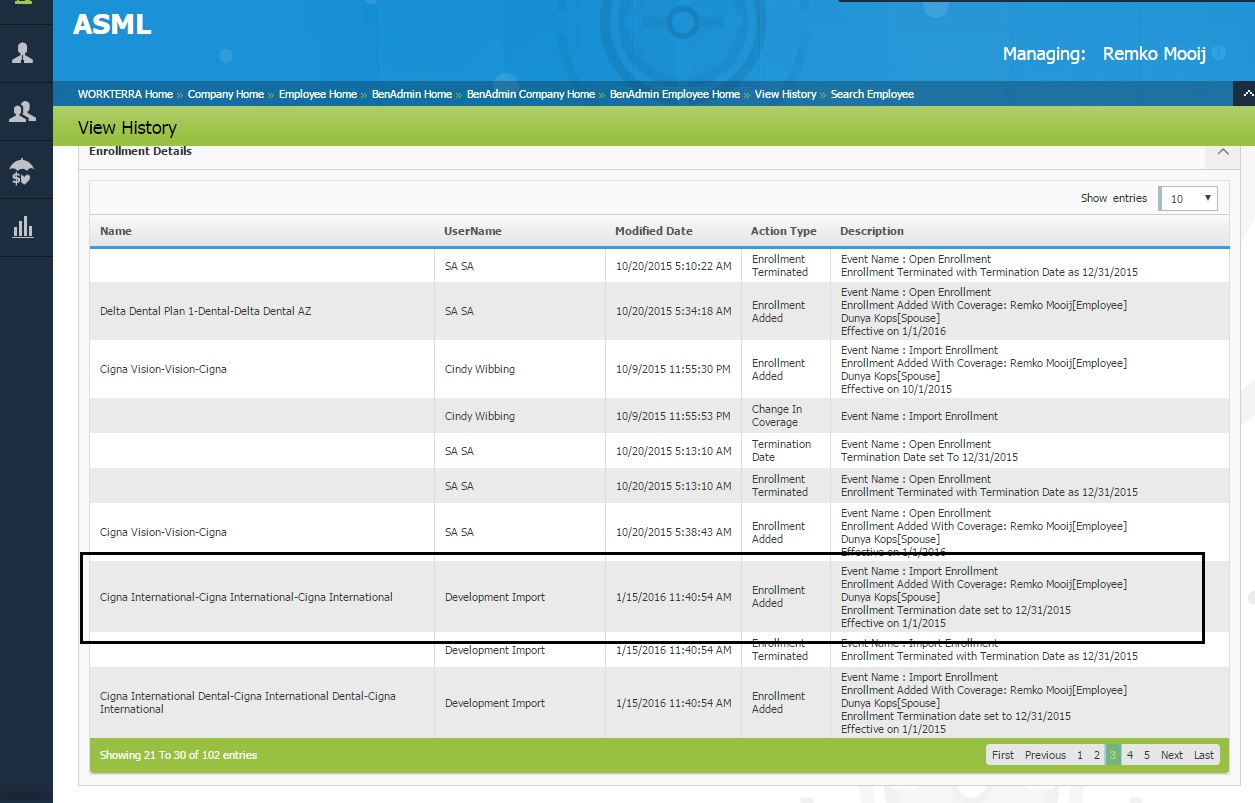Go to WORKTERRA Home in the breadcrumb
This screenshot has height=803, width=1255.
[125, 94]
